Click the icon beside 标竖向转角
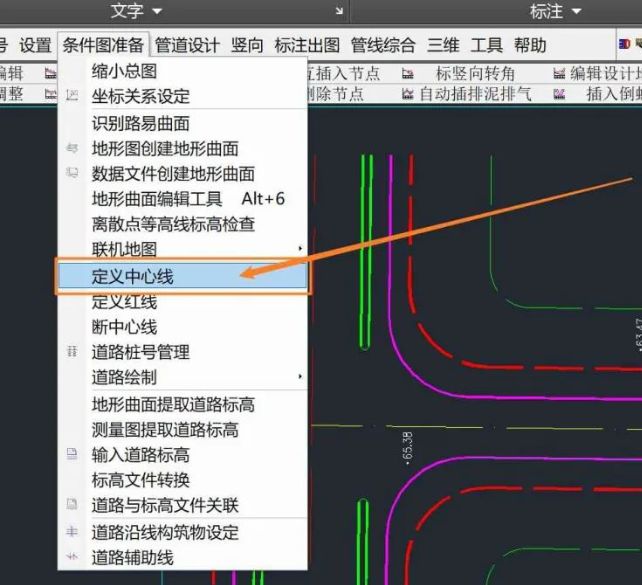The image size is (642, 585). [407, 74]
